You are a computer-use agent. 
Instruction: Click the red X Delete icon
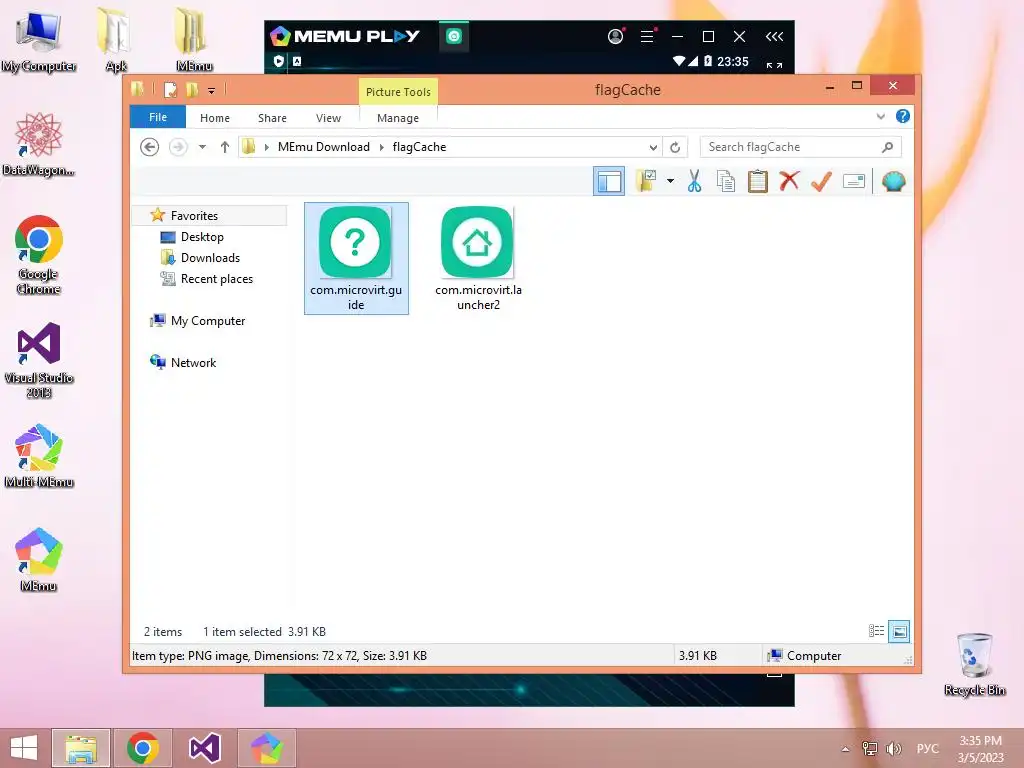point(789,181)
